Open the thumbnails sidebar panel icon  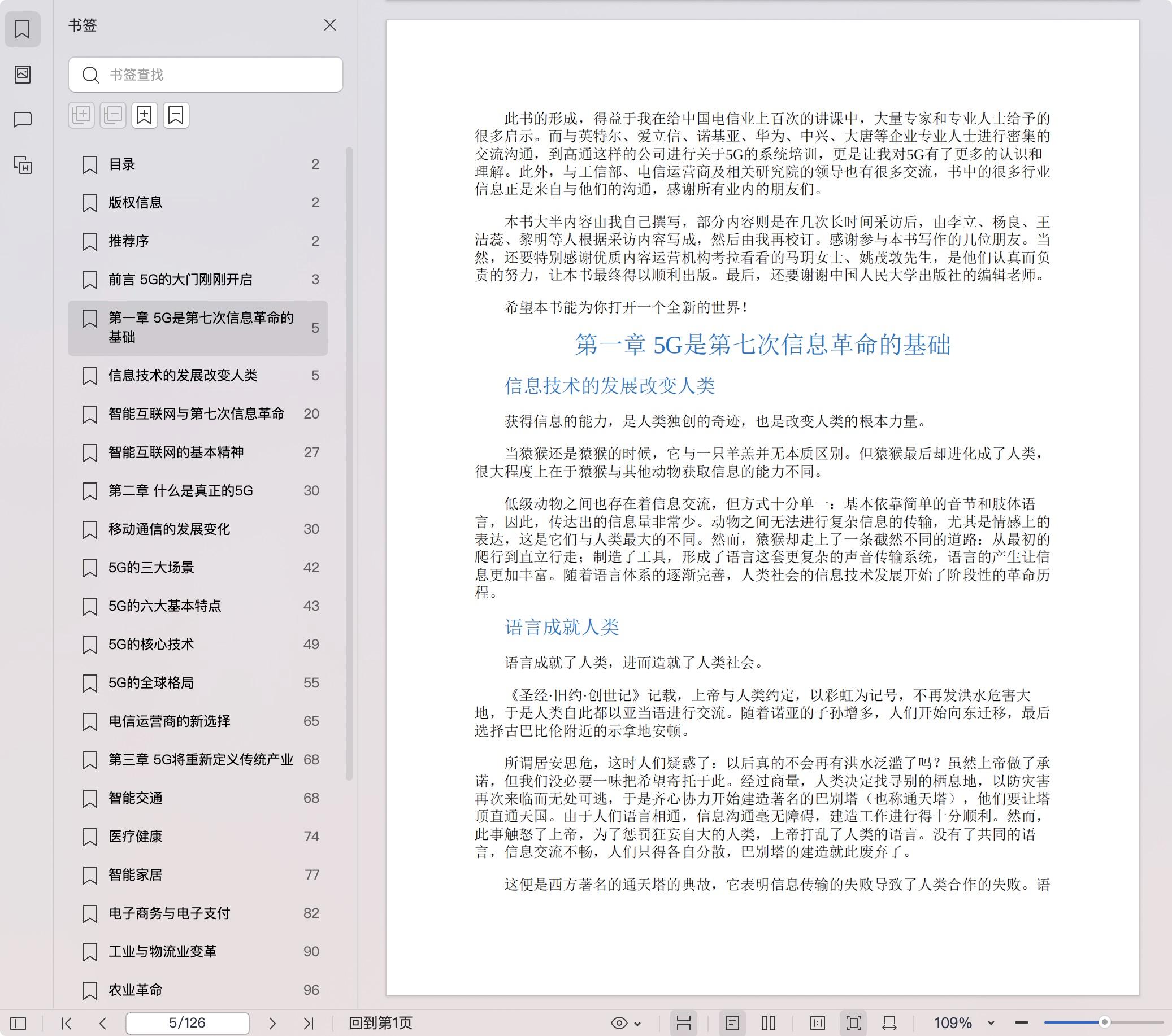click(x=23, y=74)
